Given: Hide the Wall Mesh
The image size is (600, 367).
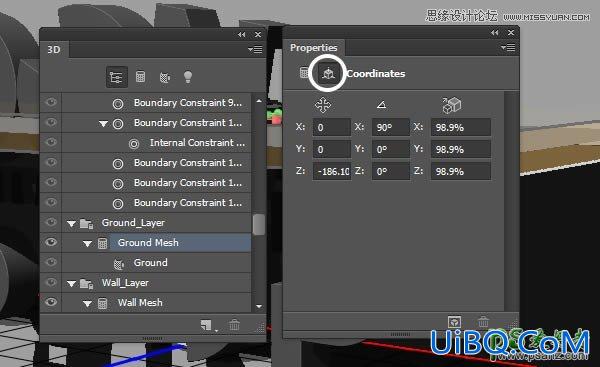Looking at the screenshot, I should pyautogui.click(x=51, y=302).
